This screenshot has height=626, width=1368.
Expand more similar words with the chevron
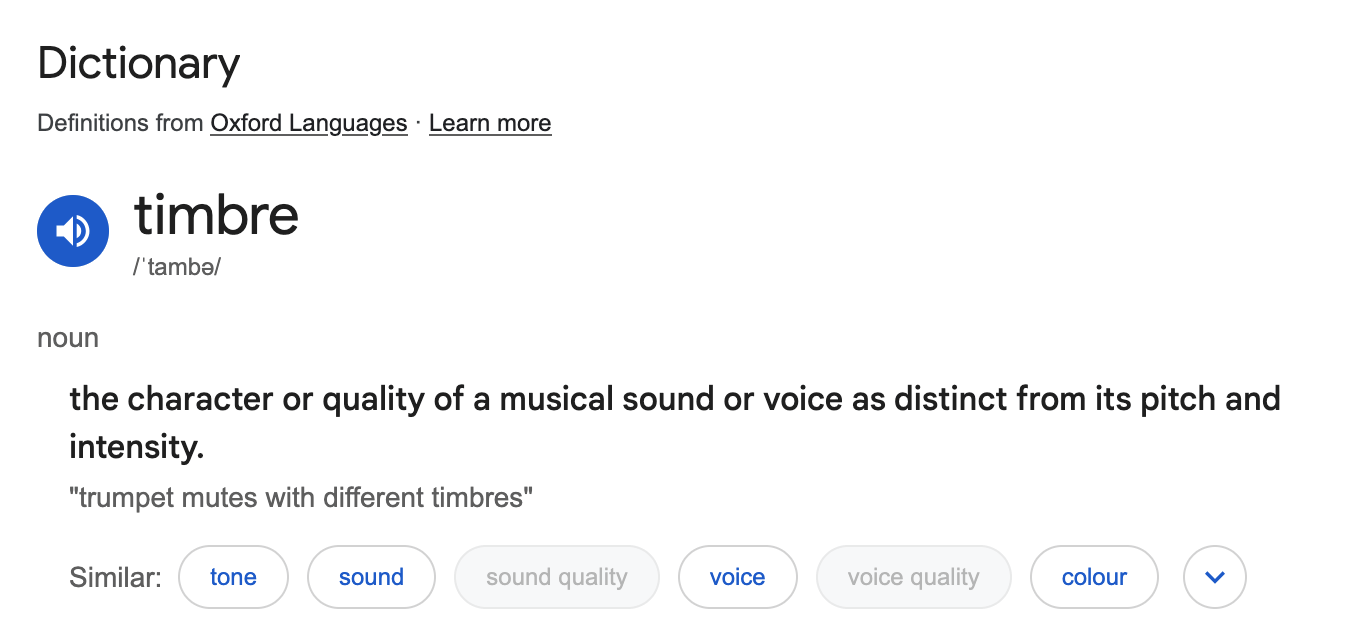(1214, 577)
